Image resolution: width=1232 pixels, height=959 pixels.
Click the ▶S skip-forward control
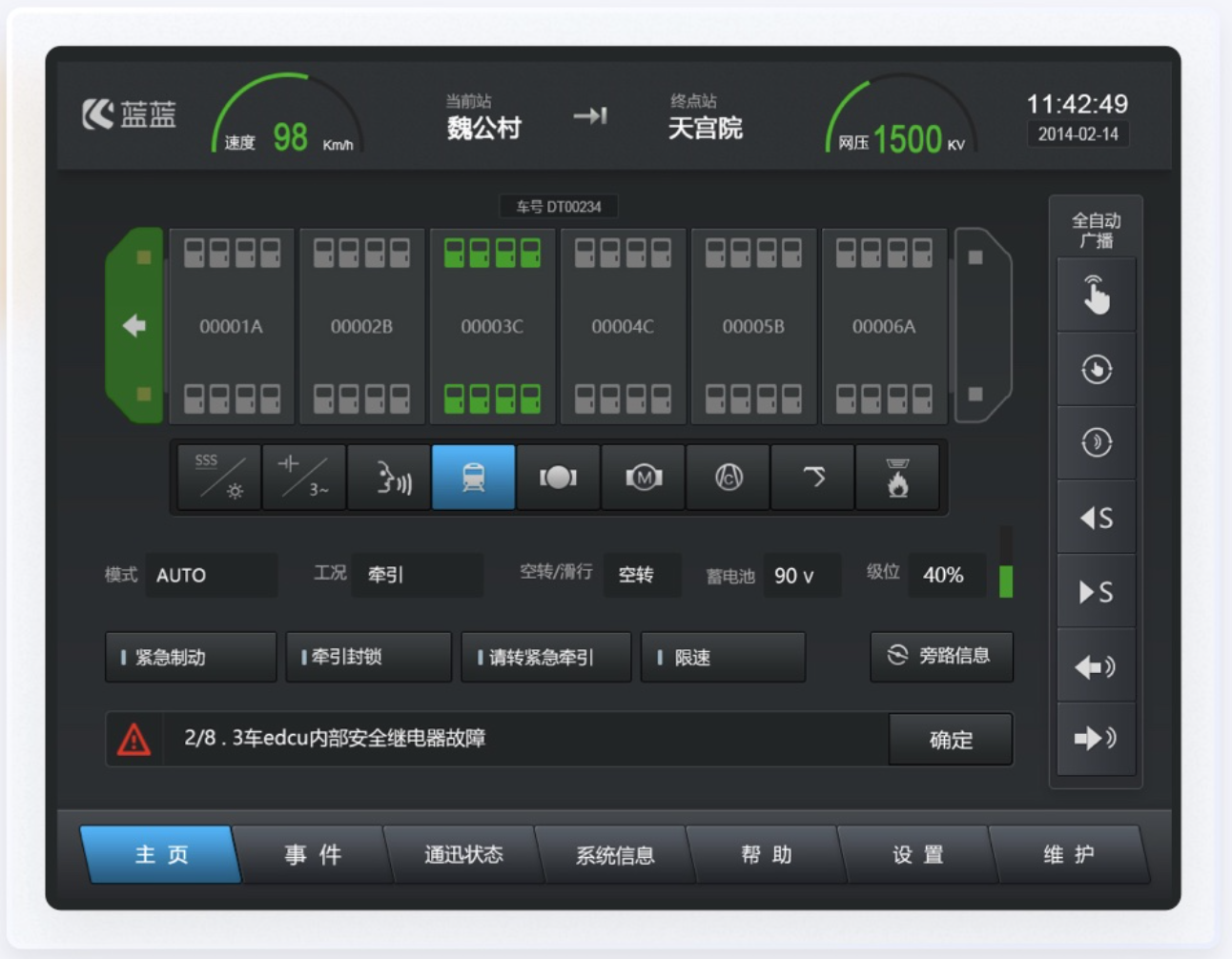[x=1096, y=590]
